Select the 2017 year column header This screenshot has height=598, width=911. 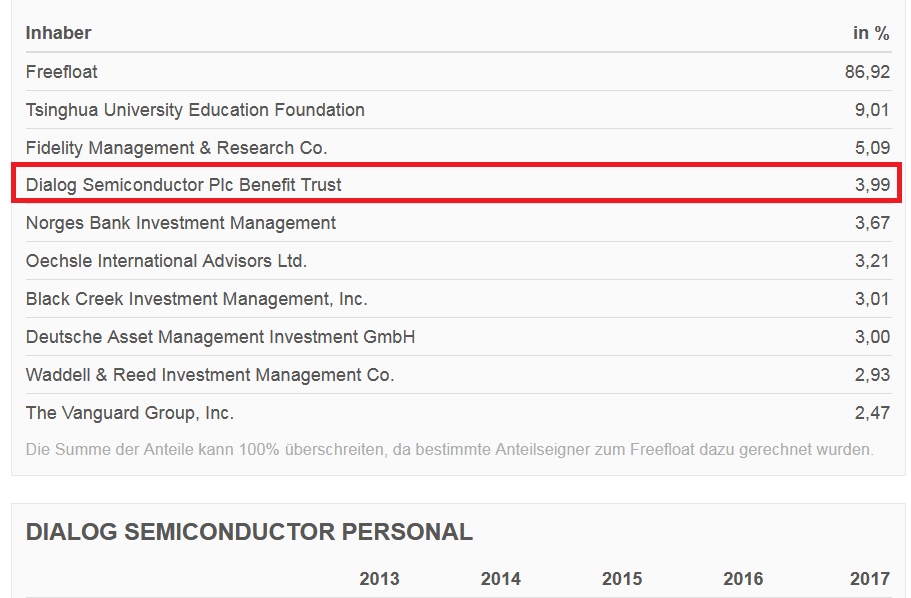869,579
